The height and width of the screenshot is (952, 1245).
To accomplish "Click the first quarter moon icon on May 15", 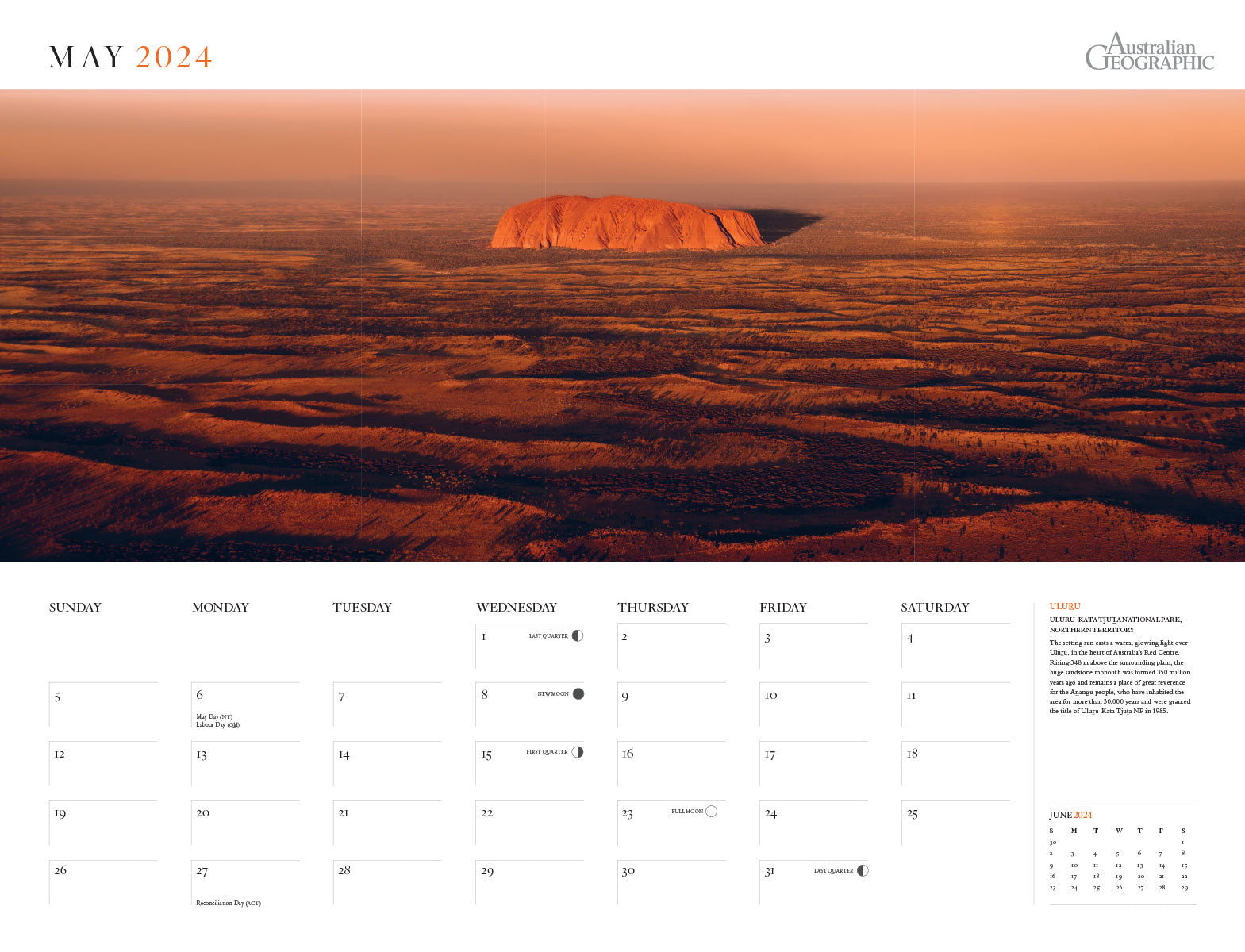I will pos(578,751).
